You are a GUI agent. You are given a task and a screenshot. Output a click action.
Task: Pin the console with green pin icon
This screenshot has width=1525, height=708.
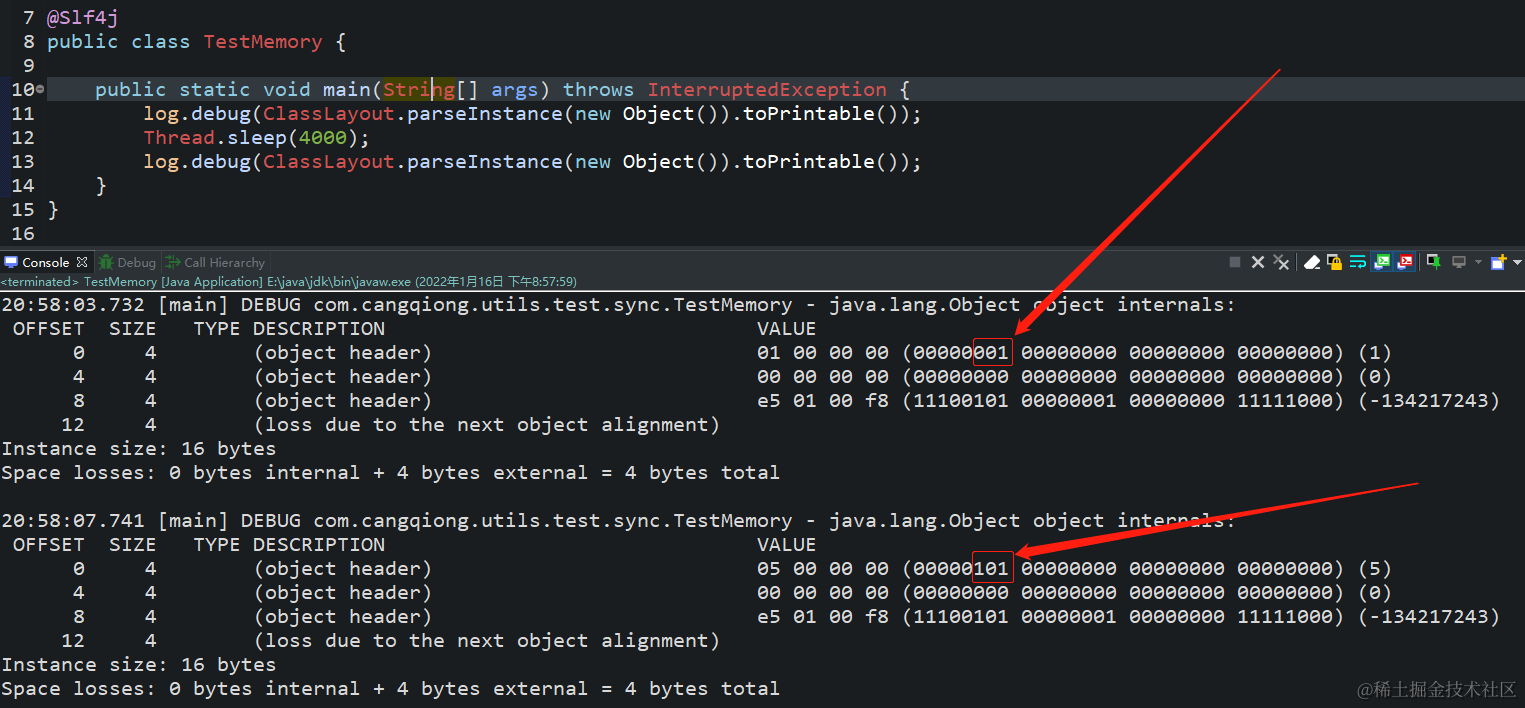1434,262
